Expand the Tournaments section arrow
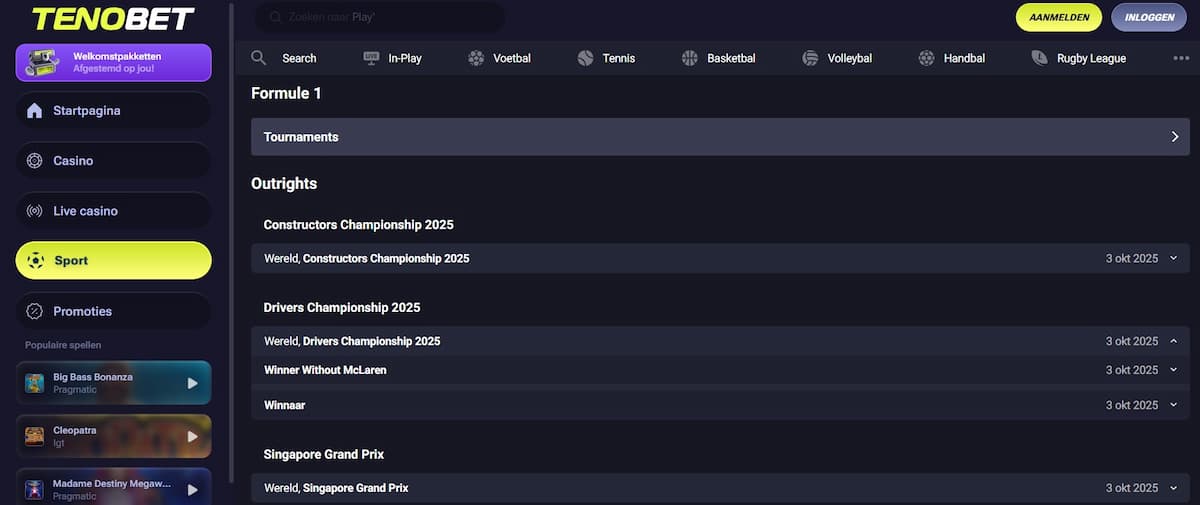This screenshot has height=505, width=1200. 1175,137
